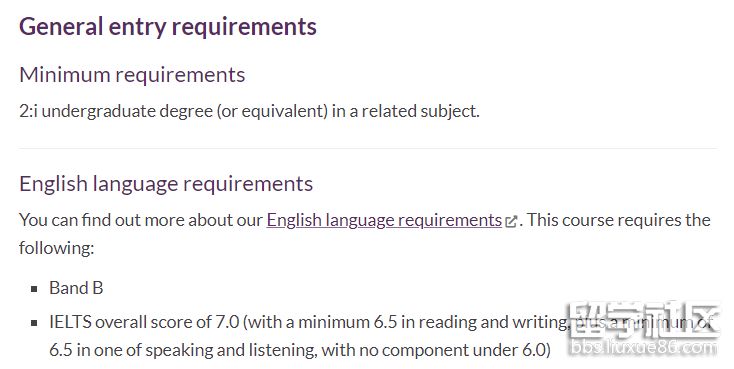Viewport: 734px width, 369px height.
Task: Click the word following: before the list
Action: [x=57, y=248]
